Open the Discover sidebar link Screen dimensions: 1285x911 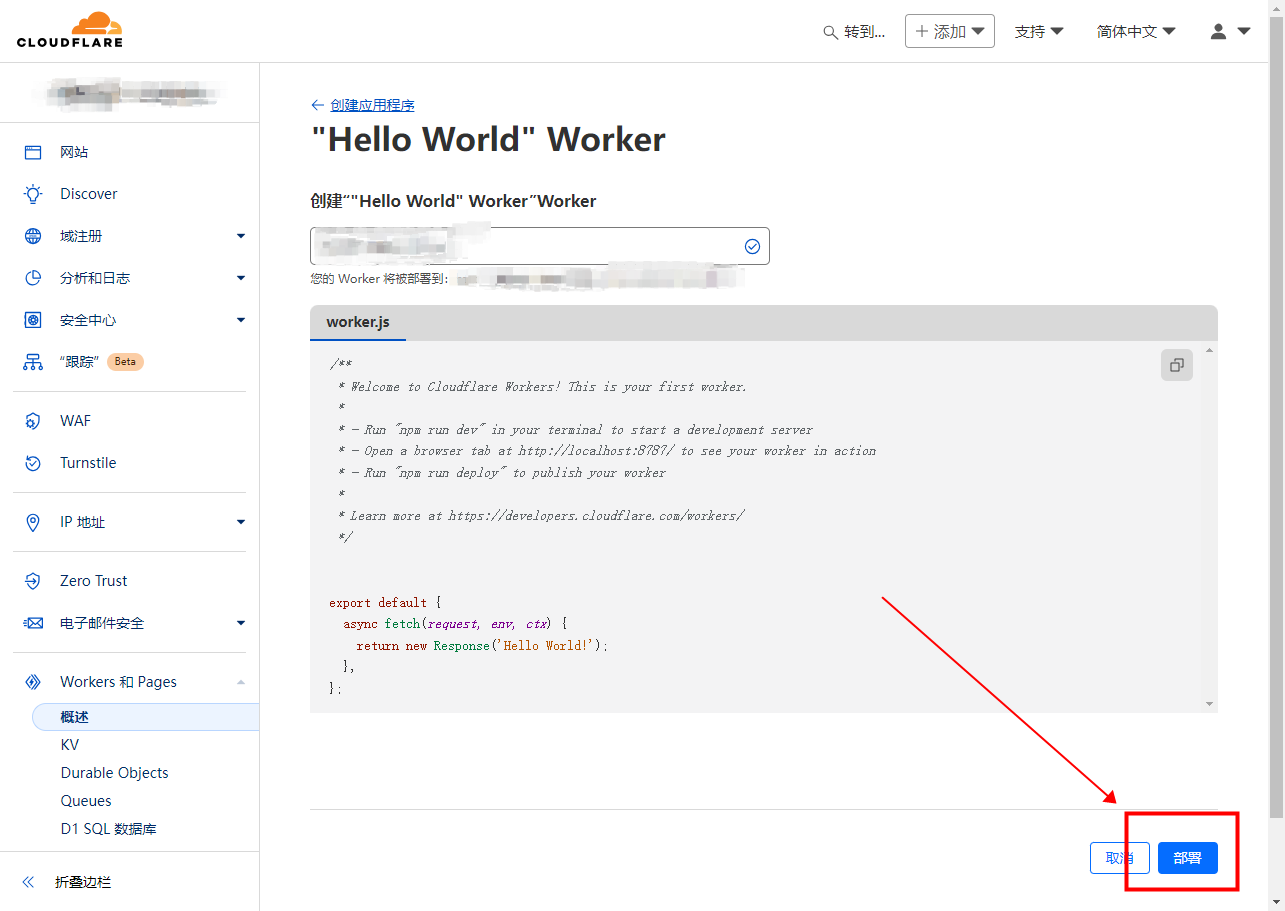tap(89, 194)
